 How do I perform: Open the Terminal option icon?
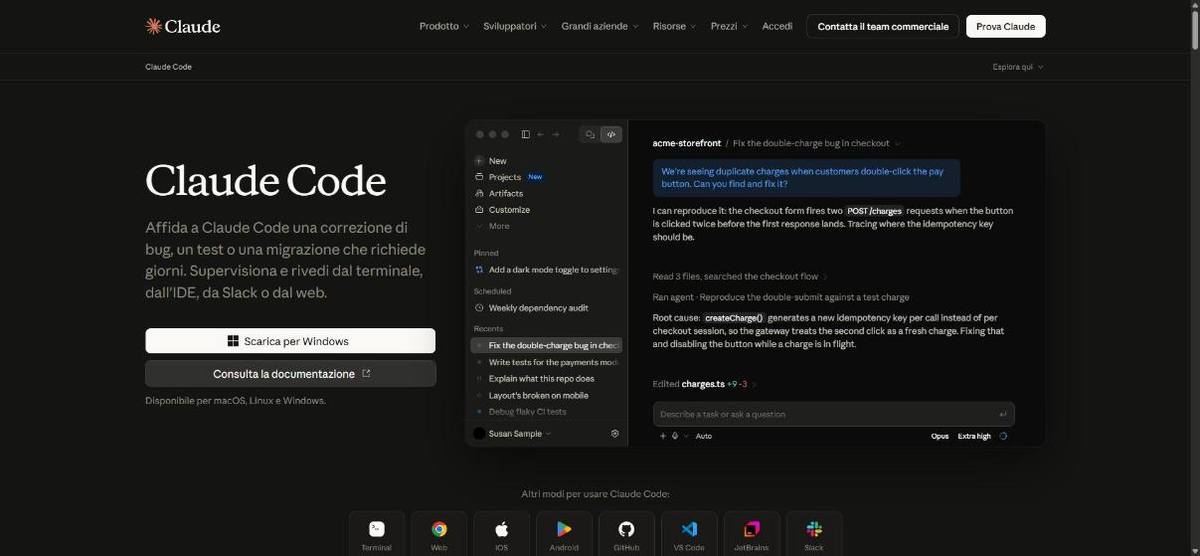377,529
